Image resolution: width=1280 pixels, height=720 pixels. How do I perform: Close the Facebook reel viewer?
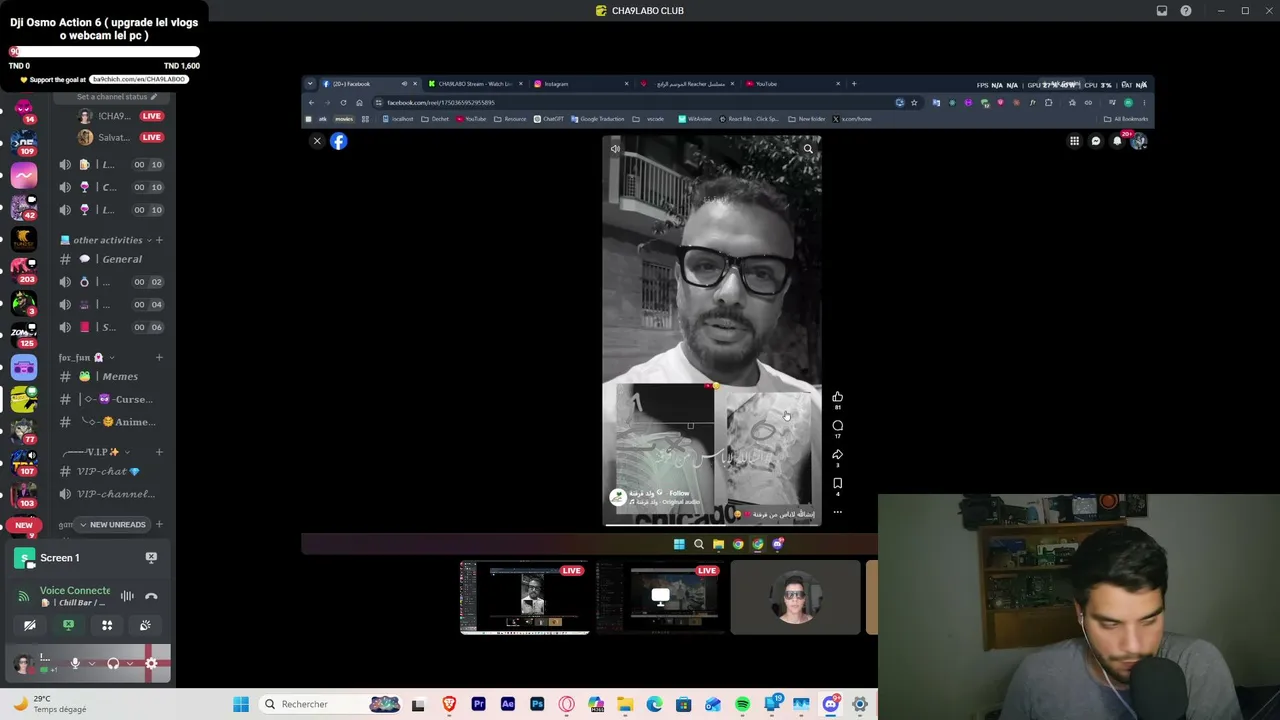click(317, 141)
